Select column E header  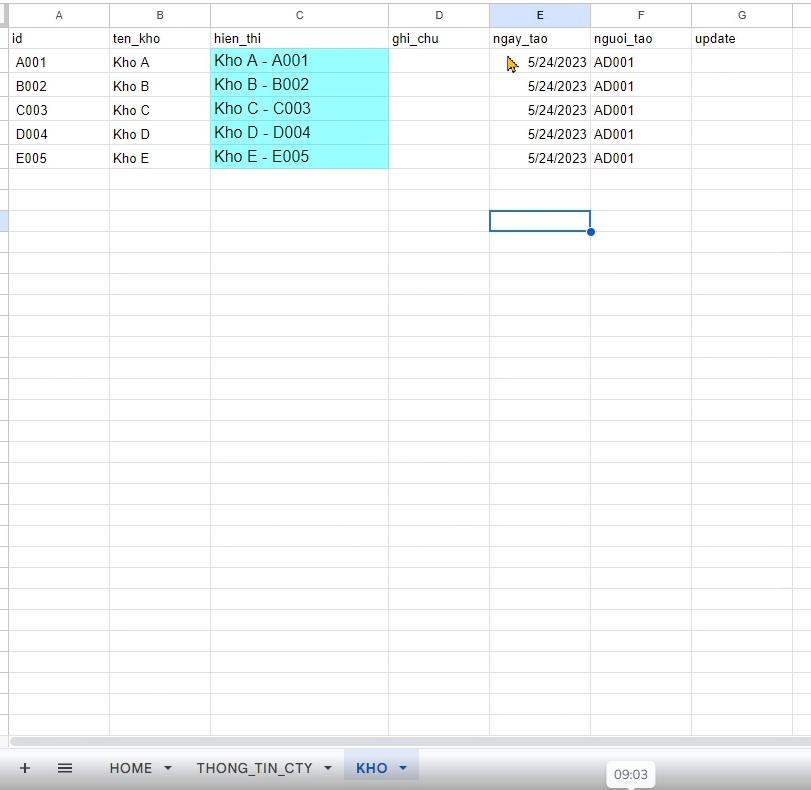(540, 16)
